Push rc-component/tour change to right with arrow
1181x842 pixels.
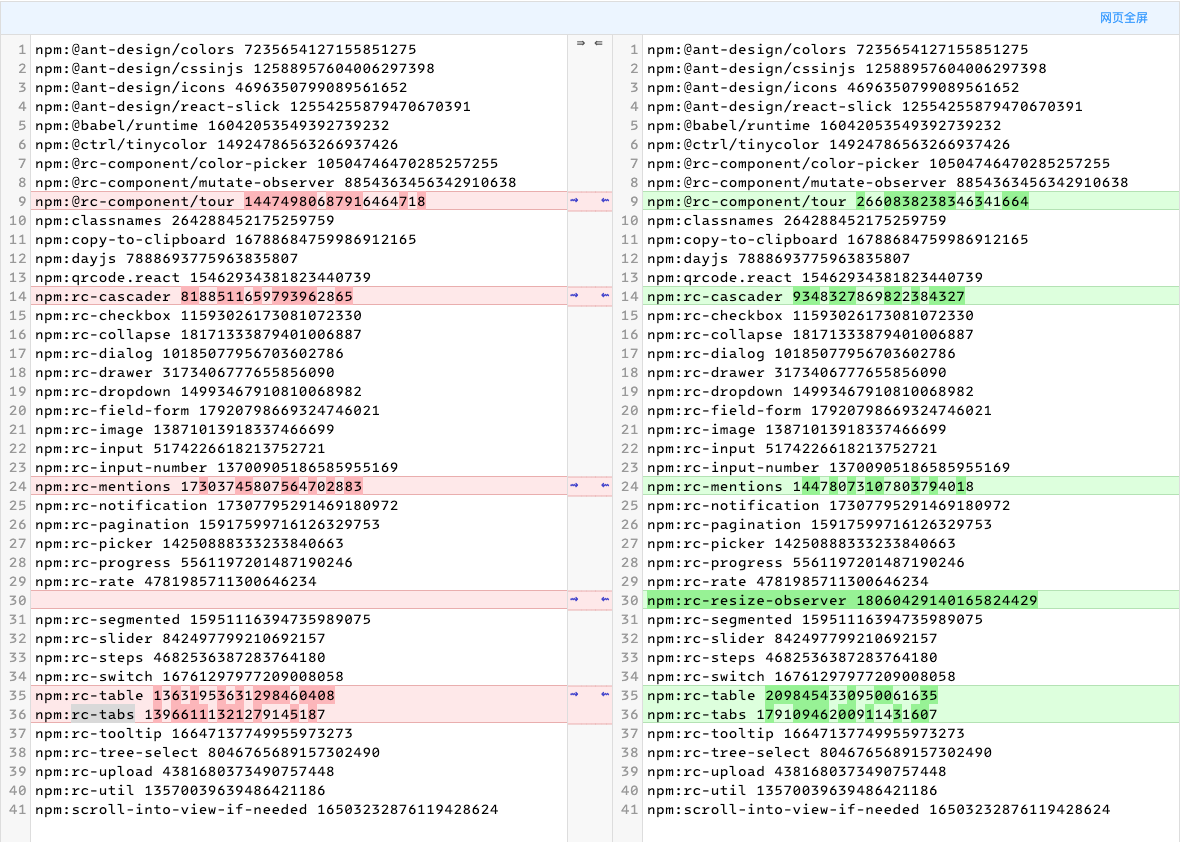(575, 200)
